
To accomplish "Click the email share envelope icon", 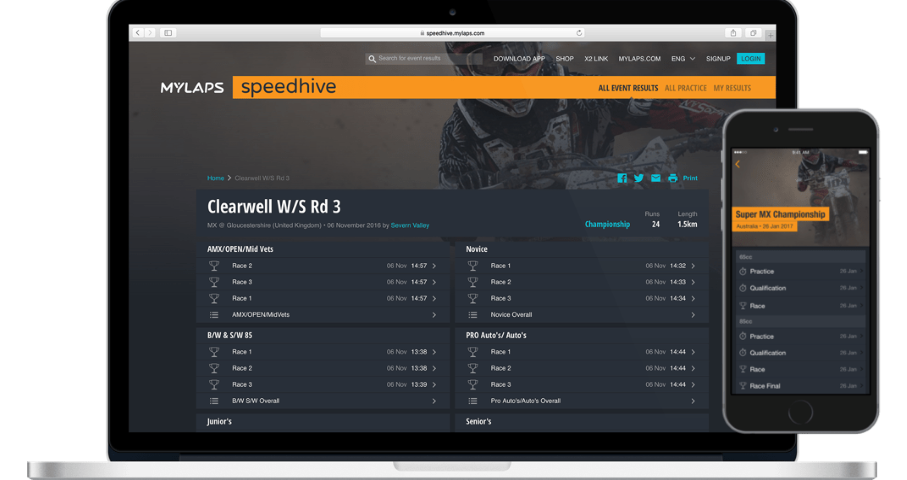I will pyautogui.click(x=656, y=178).
